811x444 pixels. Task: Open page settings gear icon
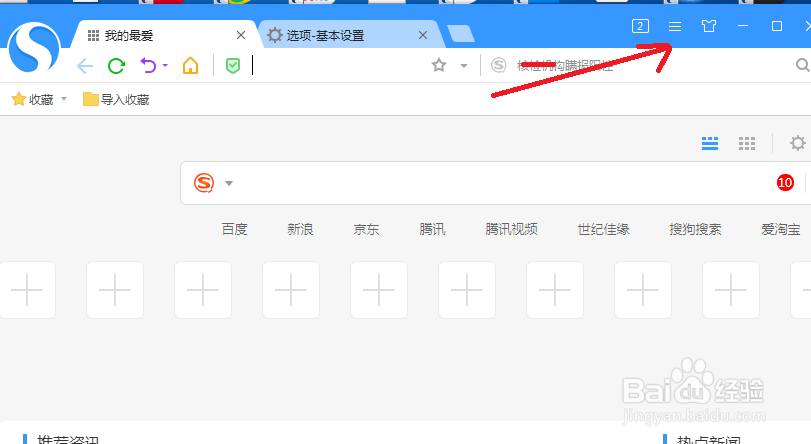pos(798,143)
